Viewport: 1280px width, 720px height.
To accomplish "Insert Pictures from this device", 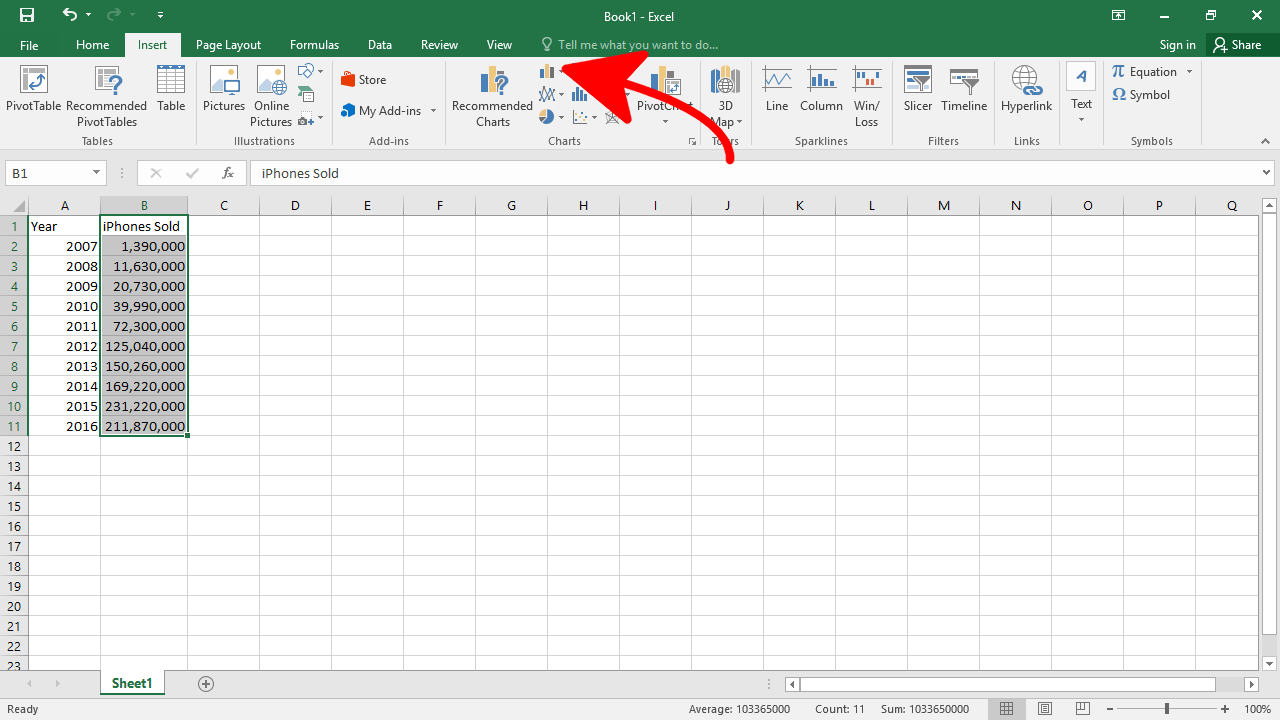I will (x=224, y=89).
